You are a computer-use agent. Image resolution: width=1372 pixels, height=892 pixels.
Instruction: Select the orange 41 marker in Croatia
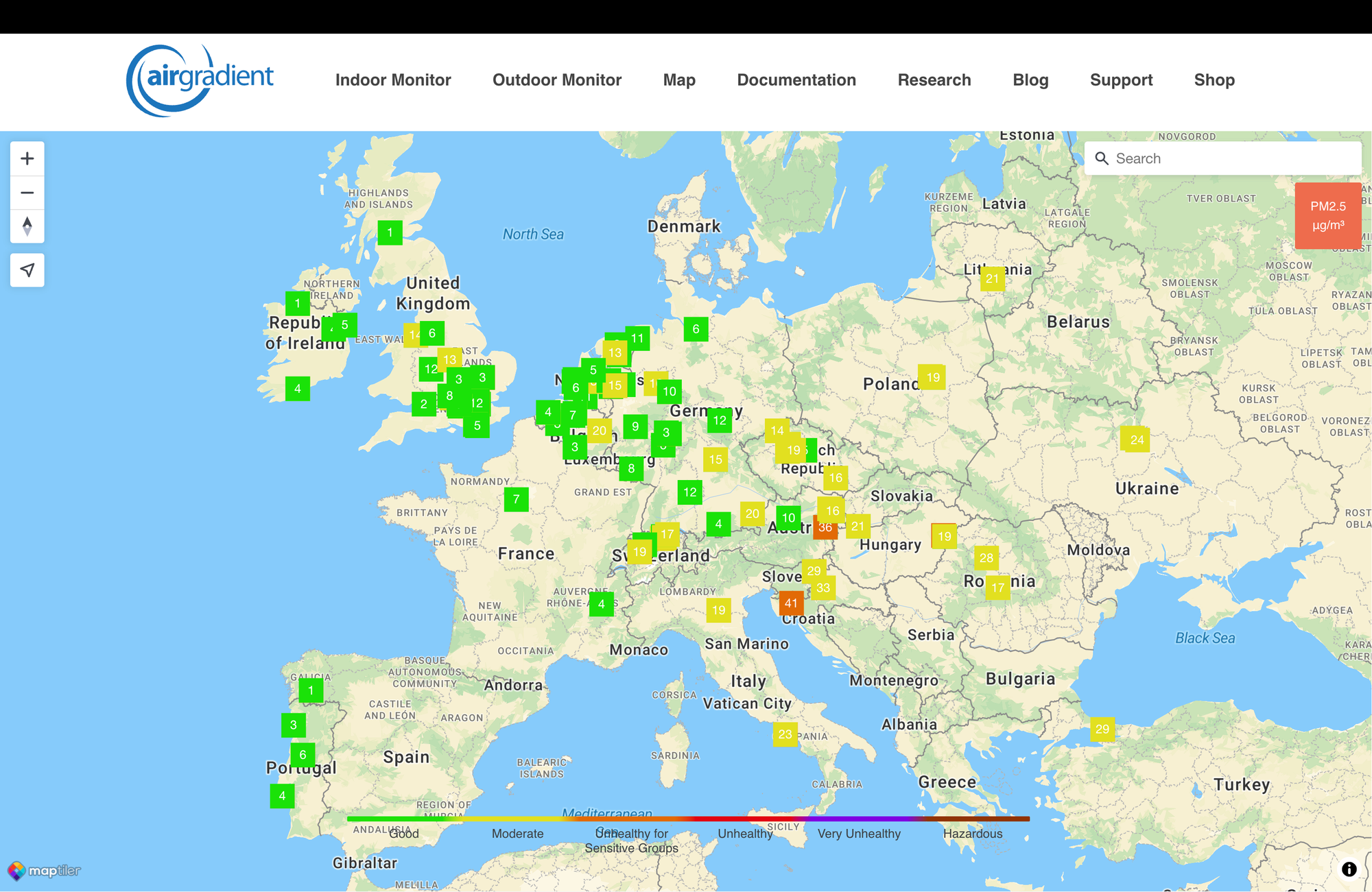coord(791,603)
